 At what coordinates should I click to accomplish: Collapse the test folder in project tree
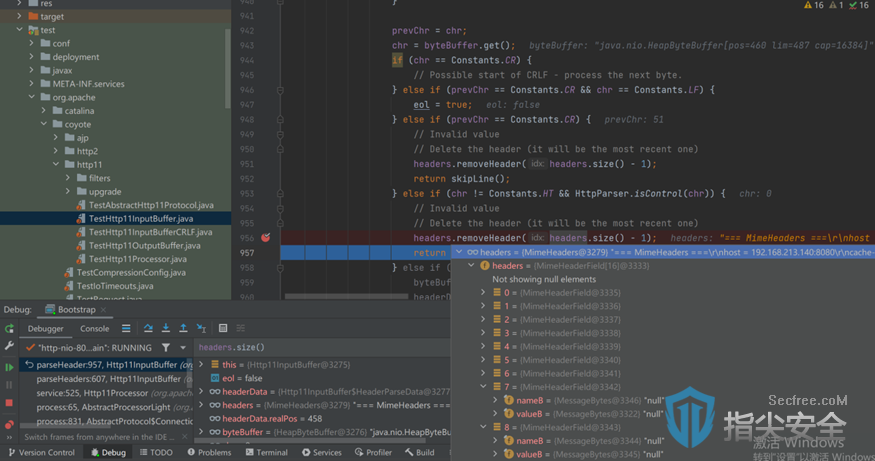click(x=20, y=30)
